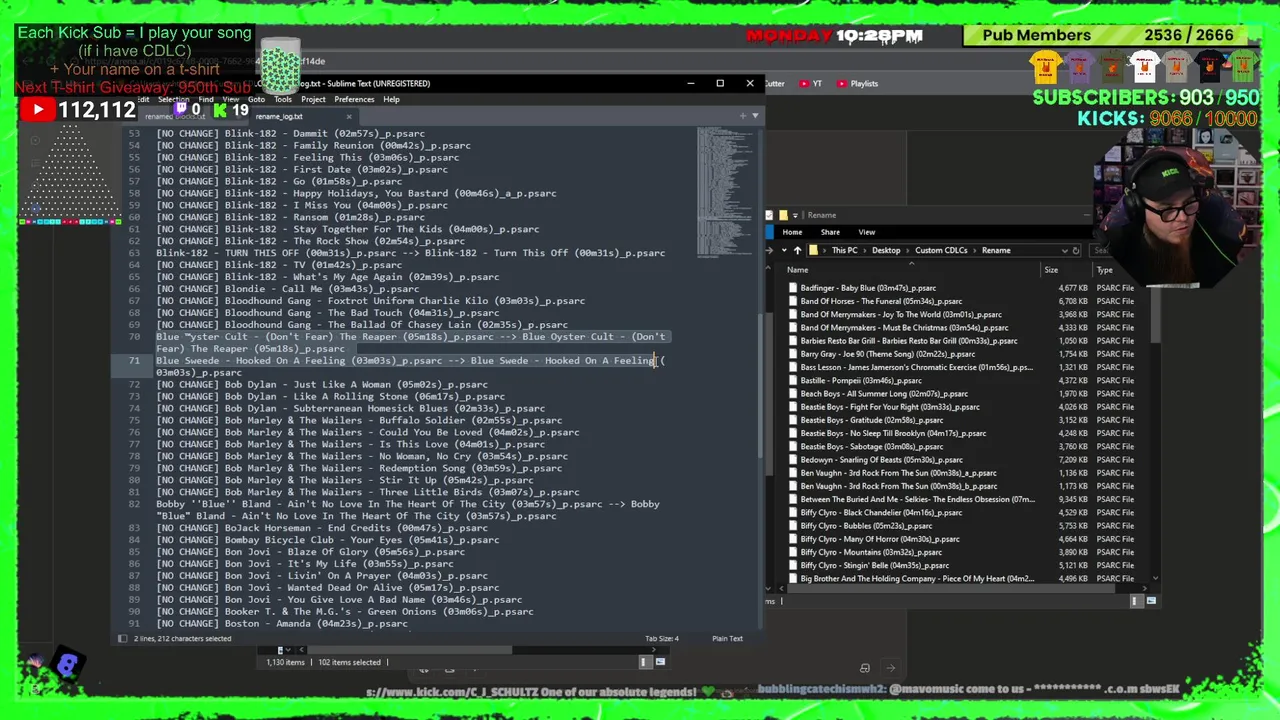The image size is (1280, 720).
Task: Open Sublime Text's Selection menu
Action: (173, 99)
